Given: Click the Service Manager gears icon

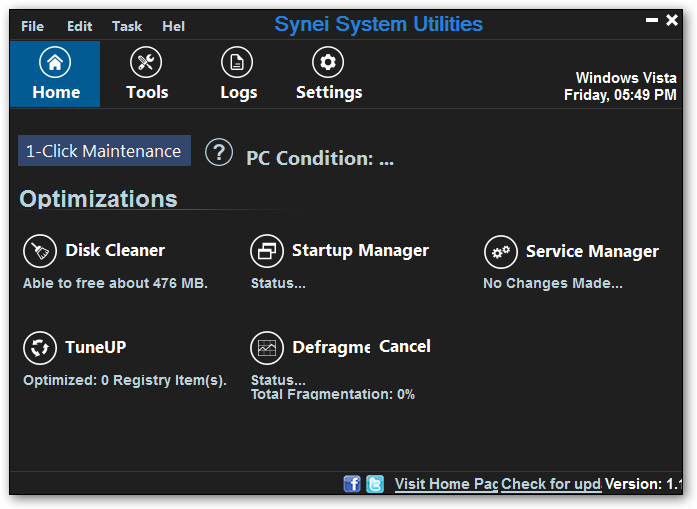Looking at the screenshot, I should (x=501, y=252).
